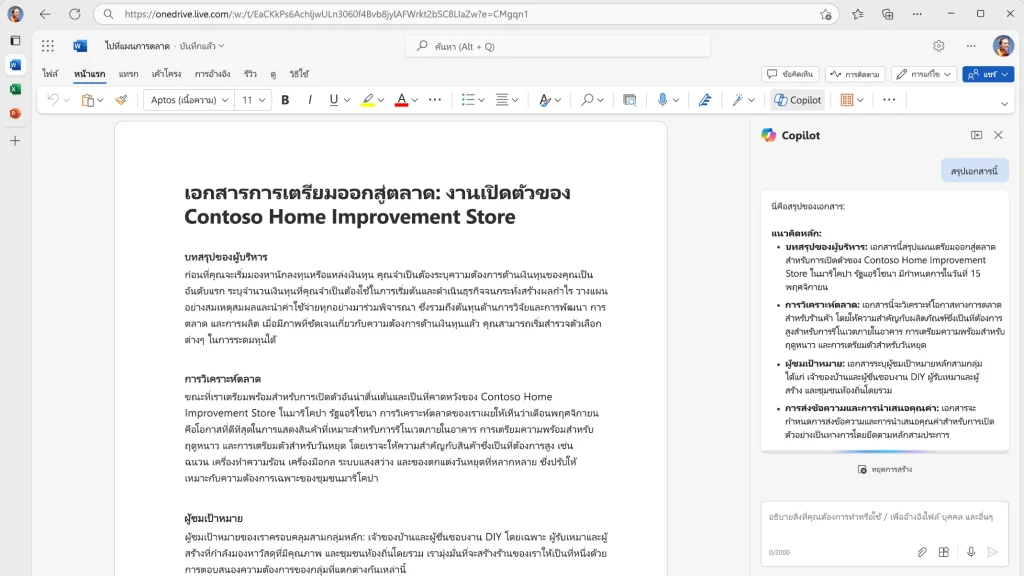1024x576 pixels.
Task: Switch to the วิธีใช้ (Help) tab
Action: pos(299,74)
